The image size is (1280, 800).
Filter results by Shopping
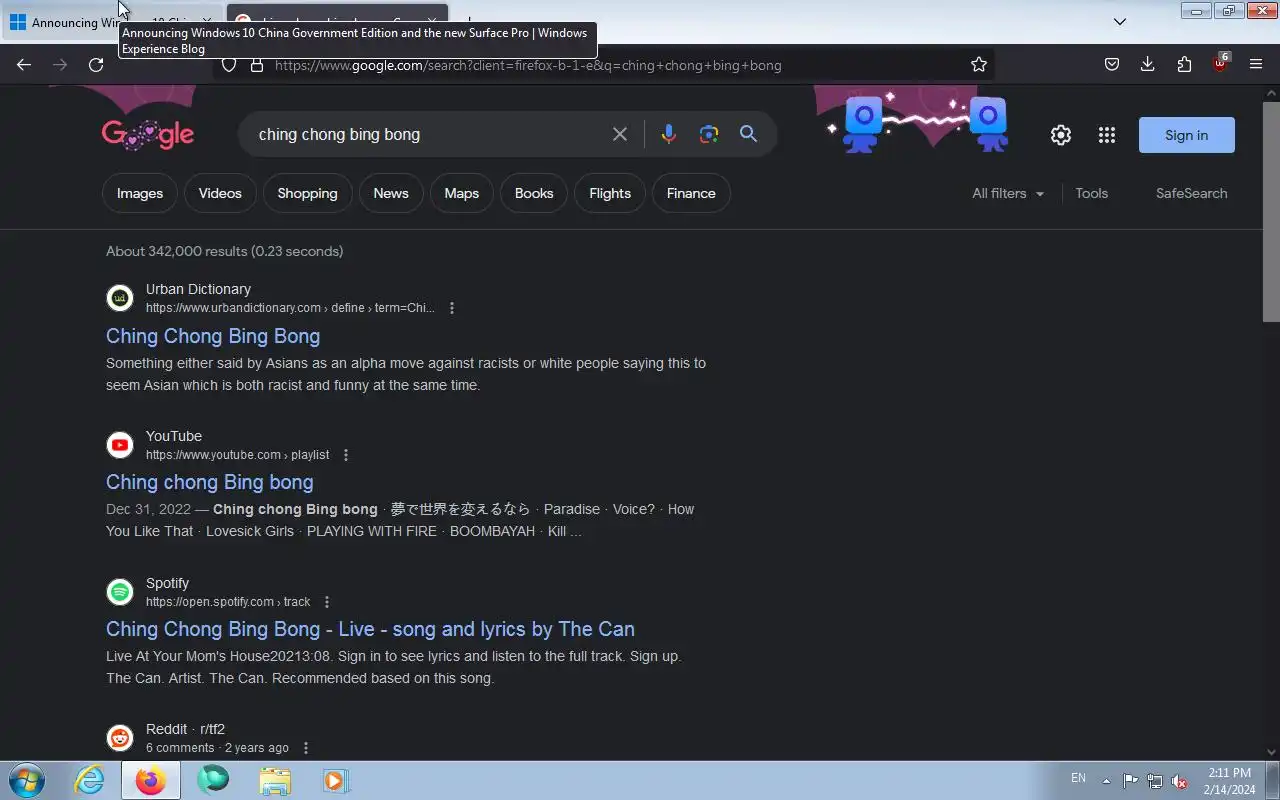(307, 193)
